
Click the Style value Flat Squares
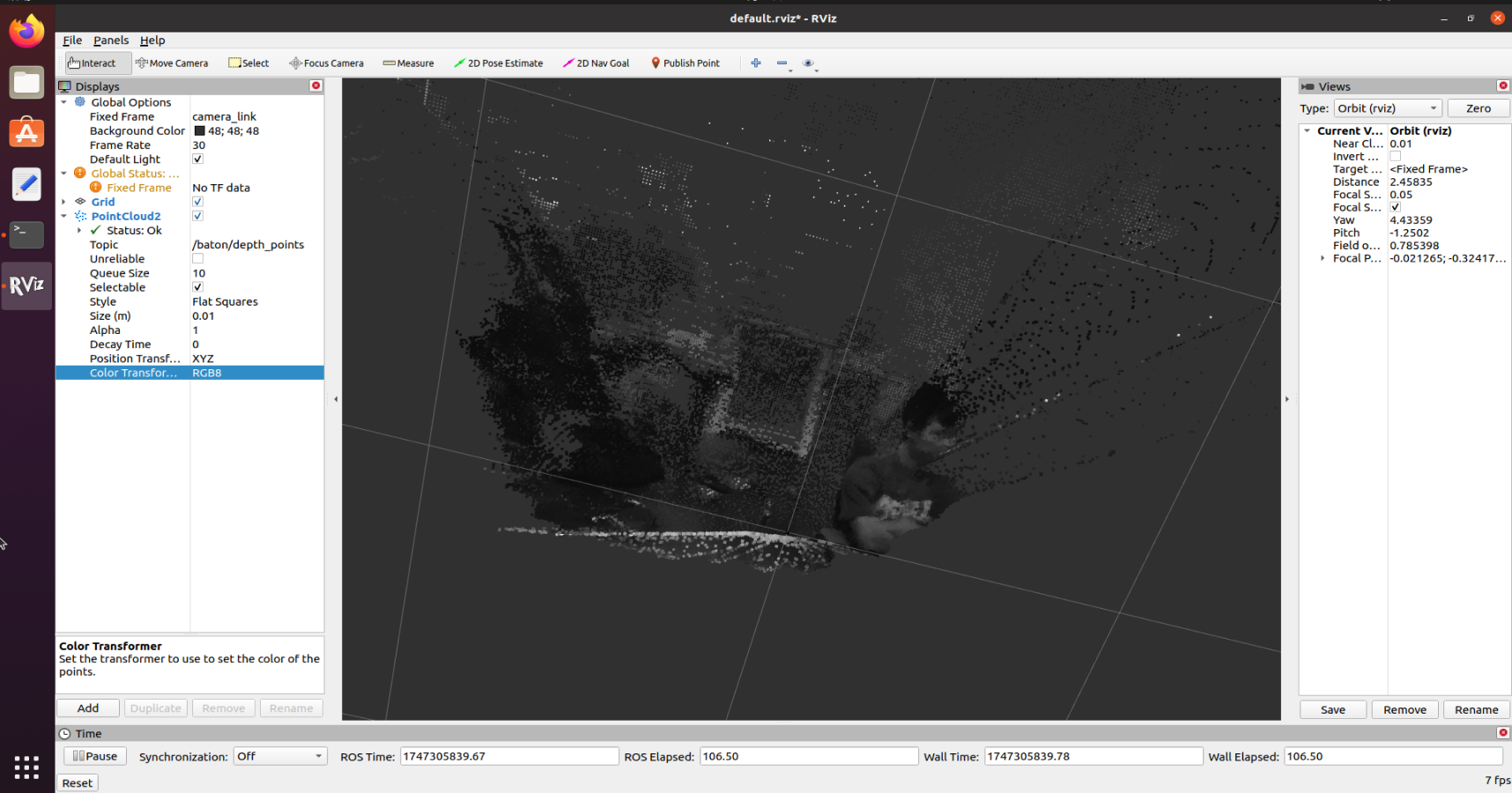226,301
